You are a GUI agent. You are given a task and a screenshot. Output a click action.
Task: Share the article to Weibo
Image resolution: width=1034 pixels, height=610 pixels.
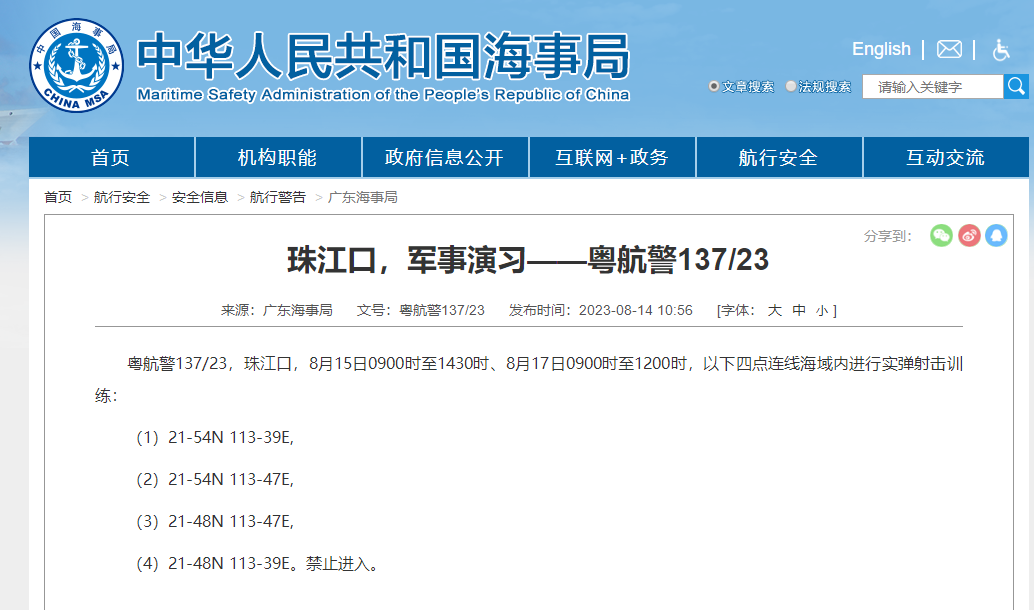click(x=969, y=235)
